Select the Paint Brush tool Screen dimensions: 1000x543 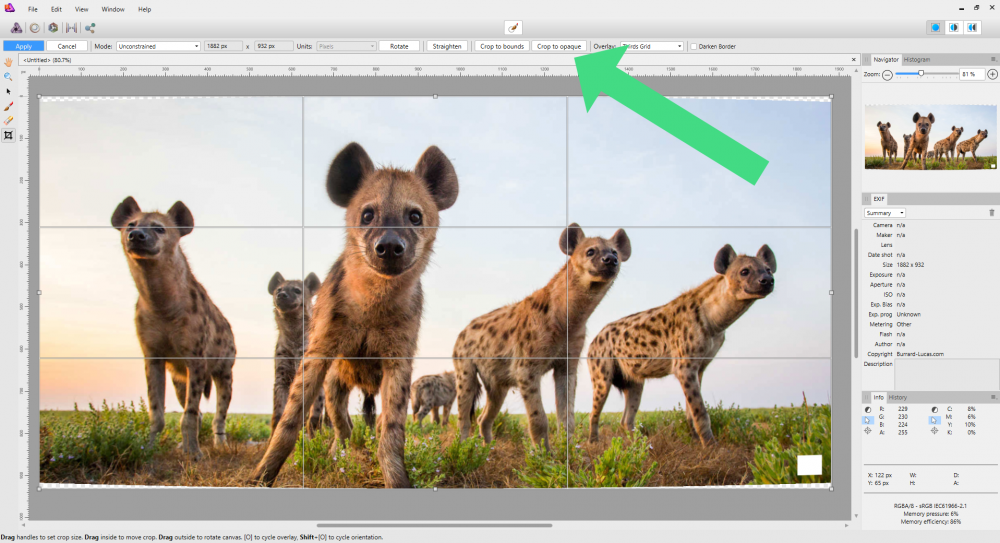[x=9, y=105]
